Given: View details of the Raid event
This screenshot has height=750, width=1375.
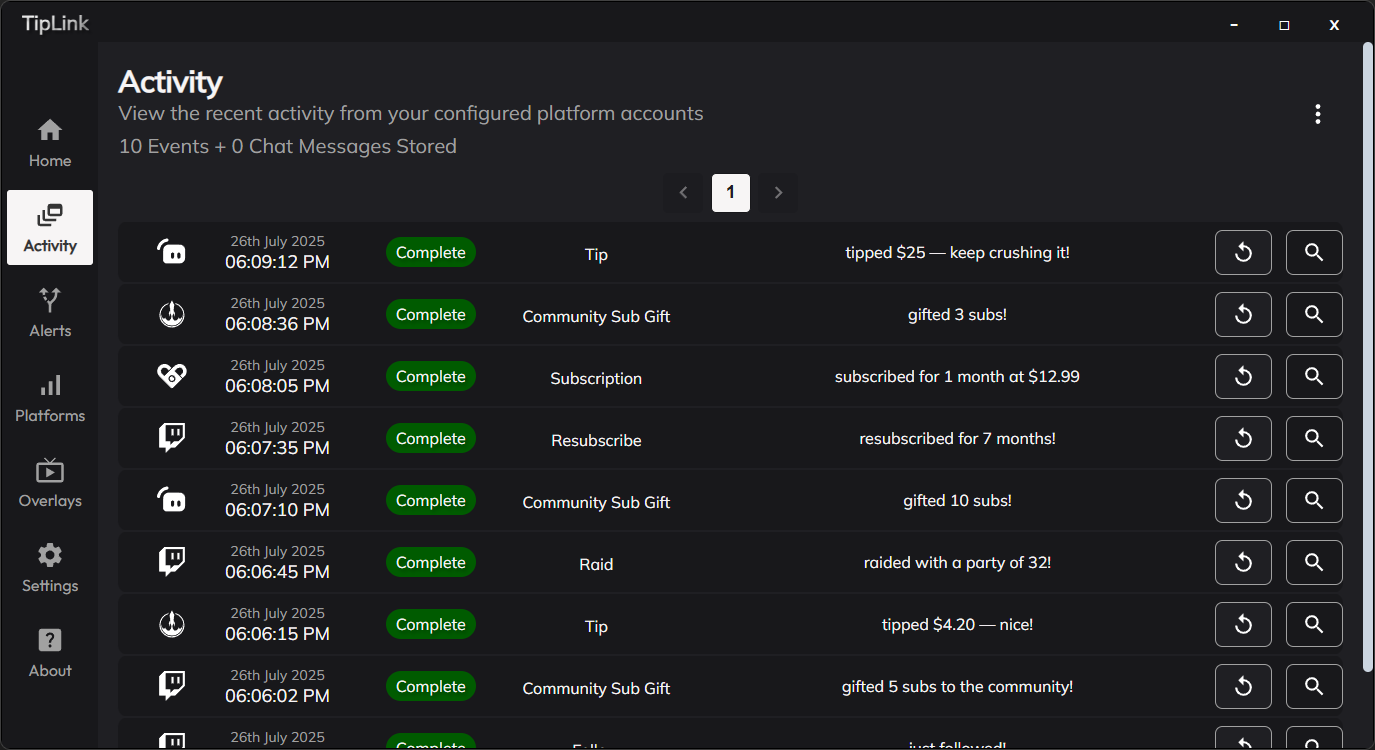Looking at the screenshot, I should (1313, 562).
